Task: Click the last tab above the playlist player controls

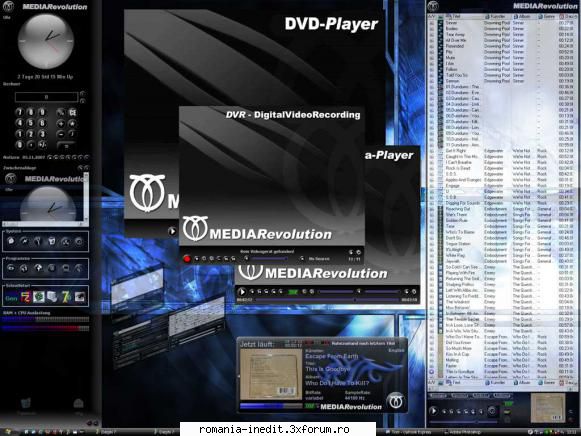Action: (x=502, y=396)
